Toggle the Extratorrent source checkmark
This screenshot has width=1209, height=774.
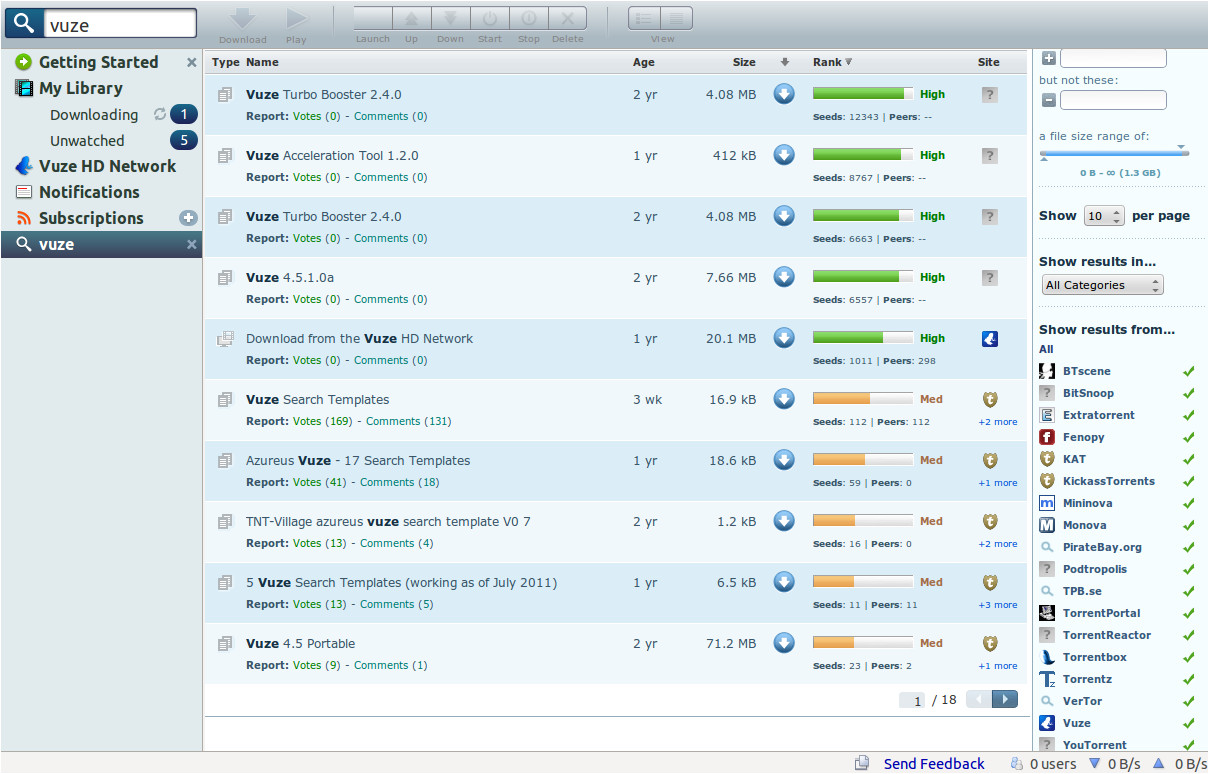point(1189,415)
